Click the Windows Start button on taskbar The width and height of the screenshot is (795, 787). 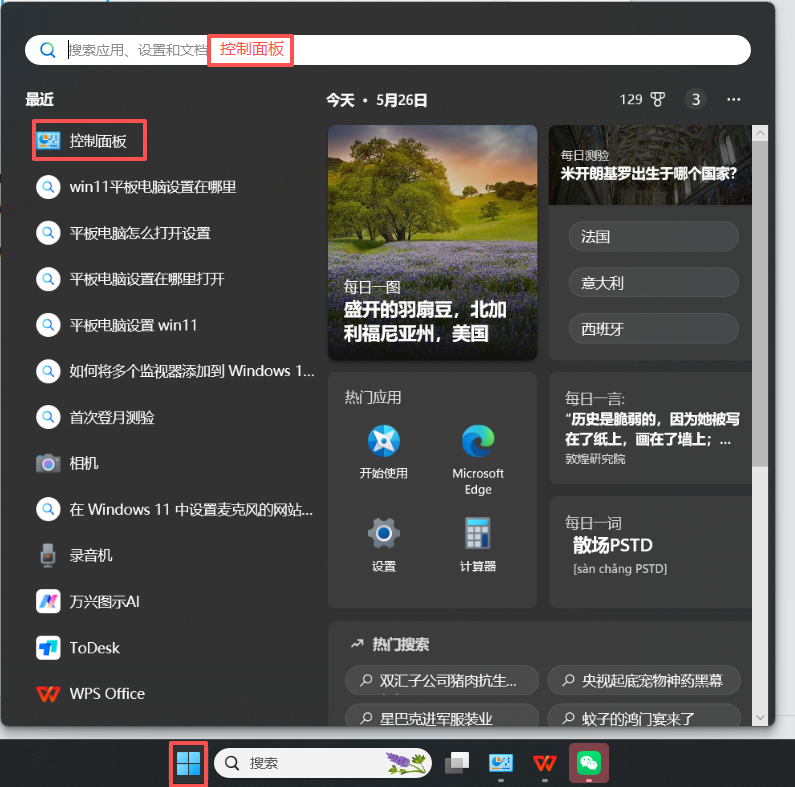tap(188, 763)
